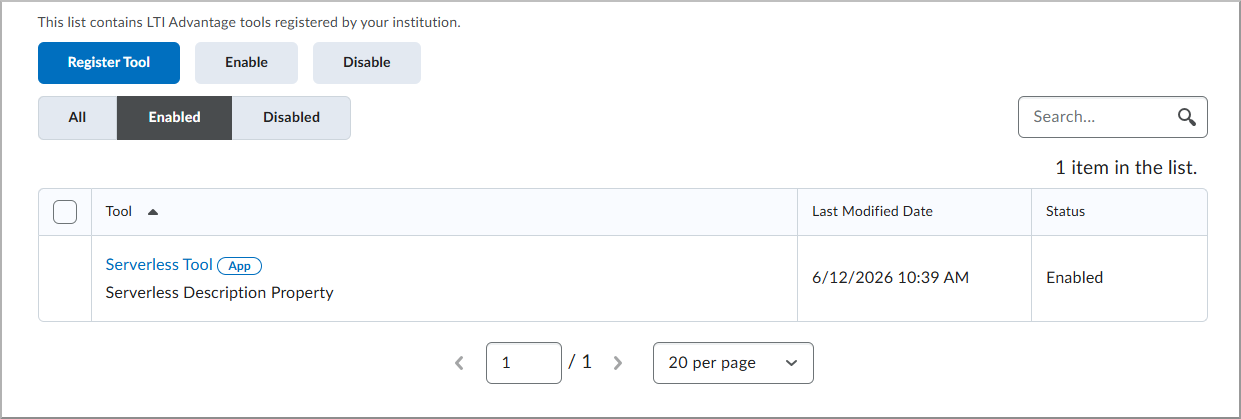Click the Tool column header label
1241x419 pixels.
coord(119,212)
